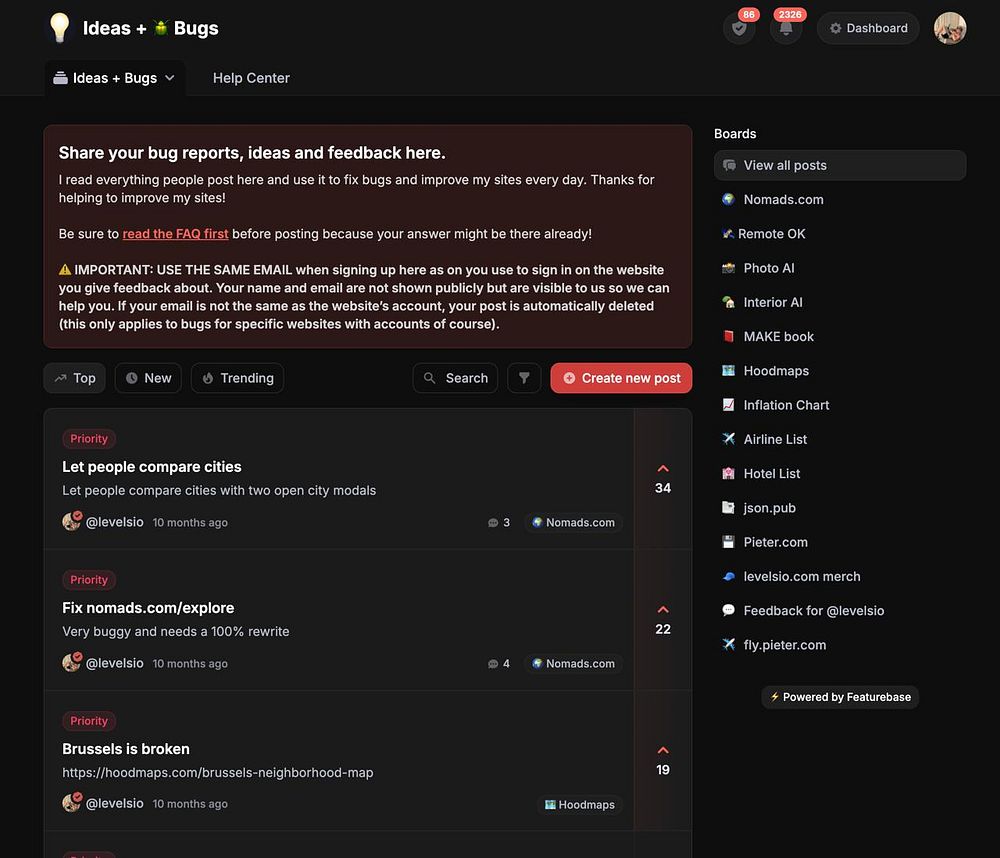Click vote count 19

(x=663, y=770)
